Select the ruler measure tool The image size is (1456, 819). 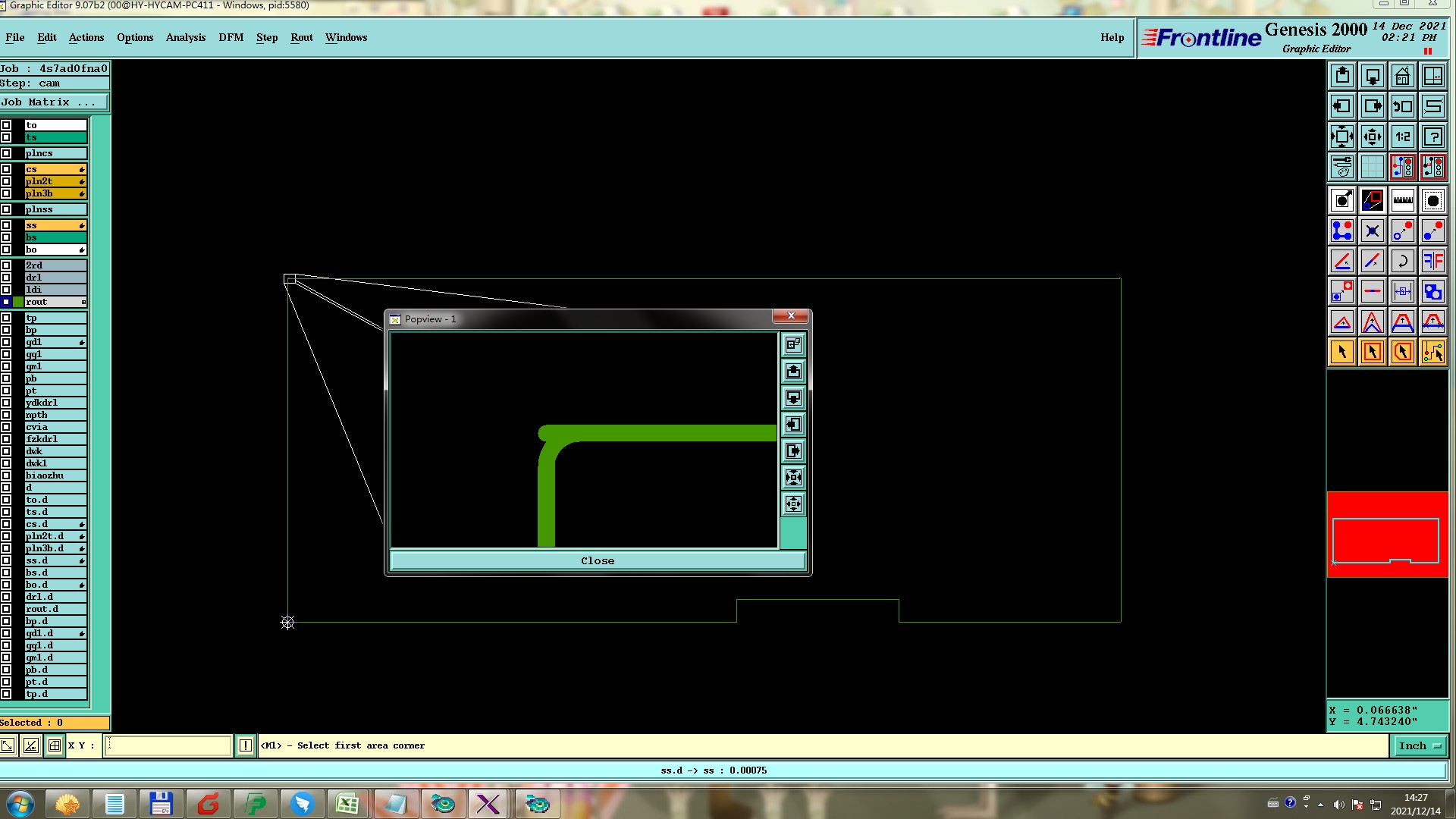[x=1403, y=200]
